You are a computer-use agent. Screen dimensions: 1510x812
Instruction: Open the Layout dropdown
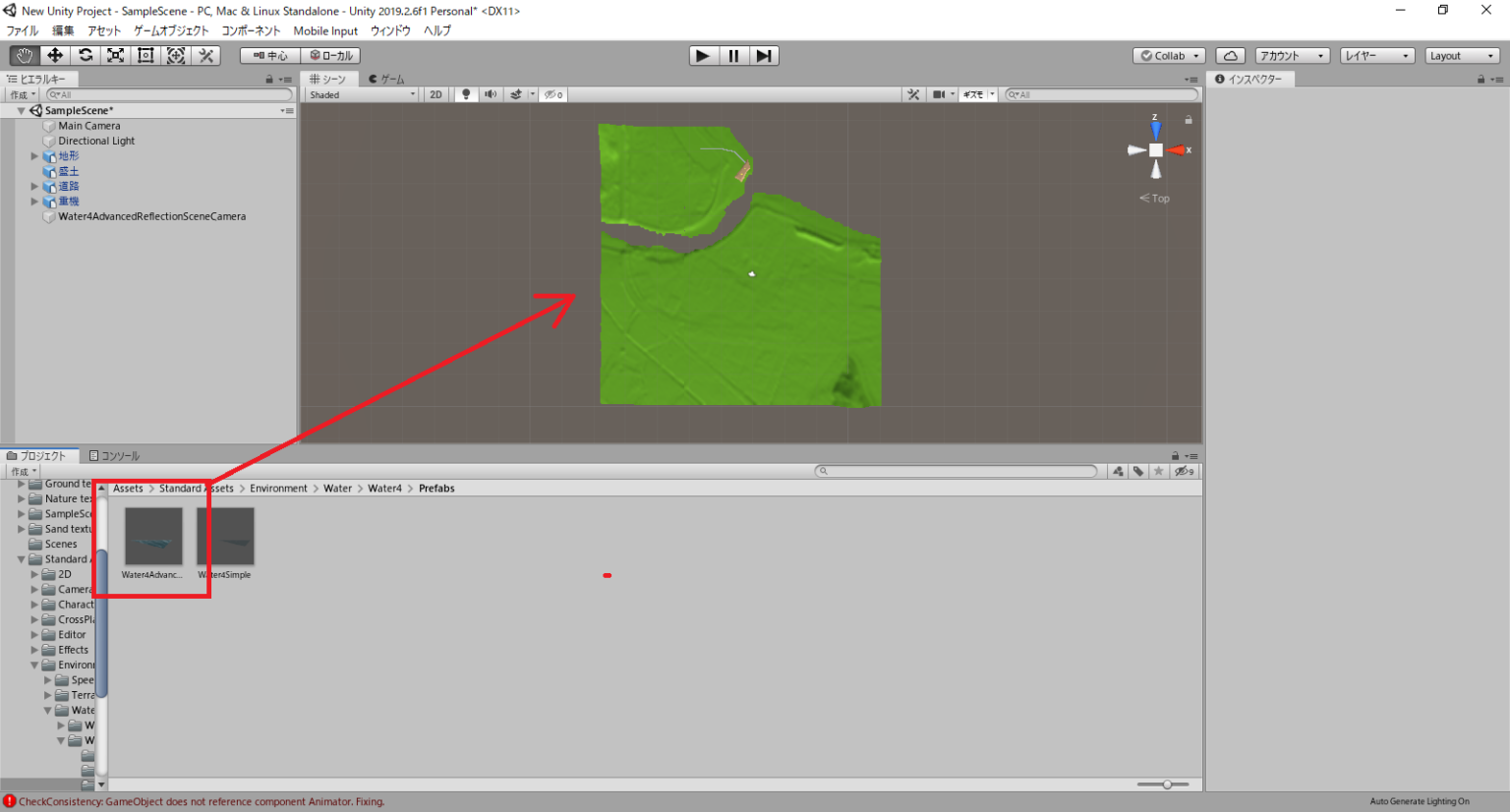pyautogui.click(x=1462, y=55)
